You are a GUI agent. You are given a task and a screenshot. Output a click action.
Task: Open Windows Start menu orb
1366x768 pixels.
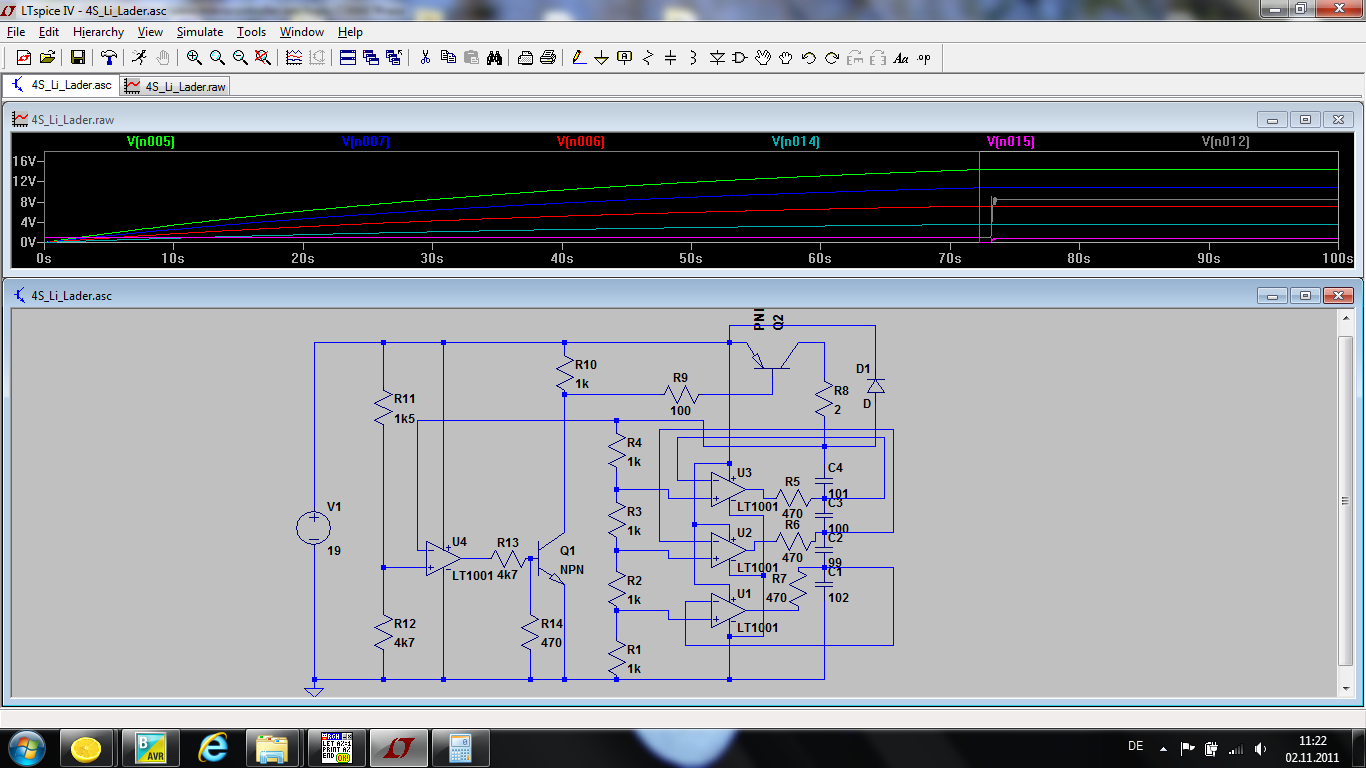point(25,747)
